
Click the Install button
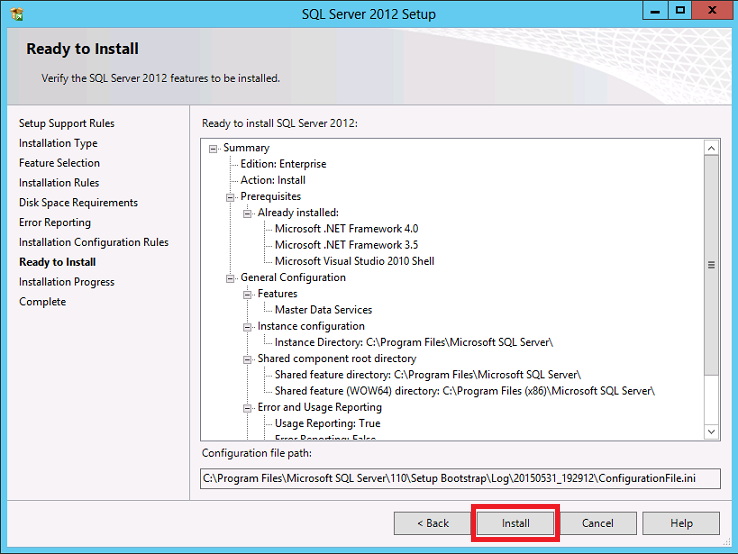tap(515, 523)
